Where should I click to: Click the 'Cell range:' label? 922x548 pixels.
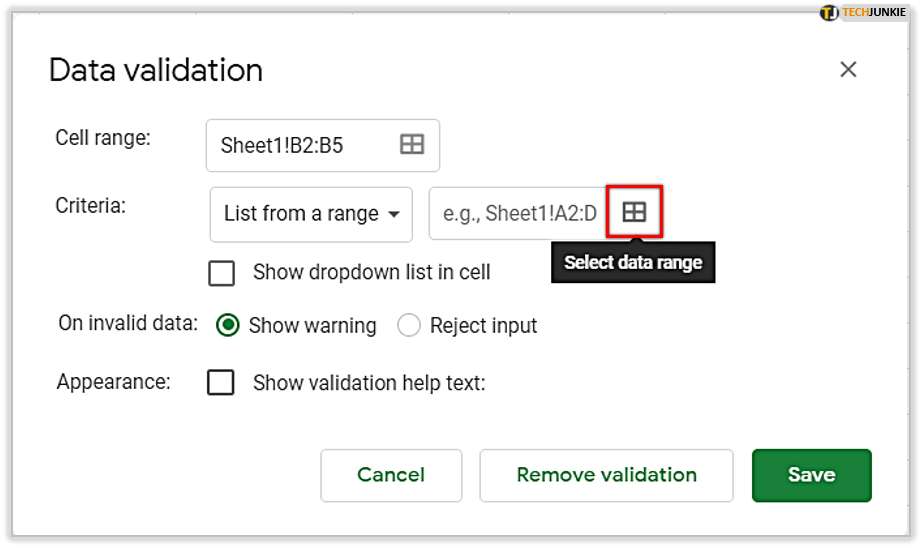(x=103, y=138)
